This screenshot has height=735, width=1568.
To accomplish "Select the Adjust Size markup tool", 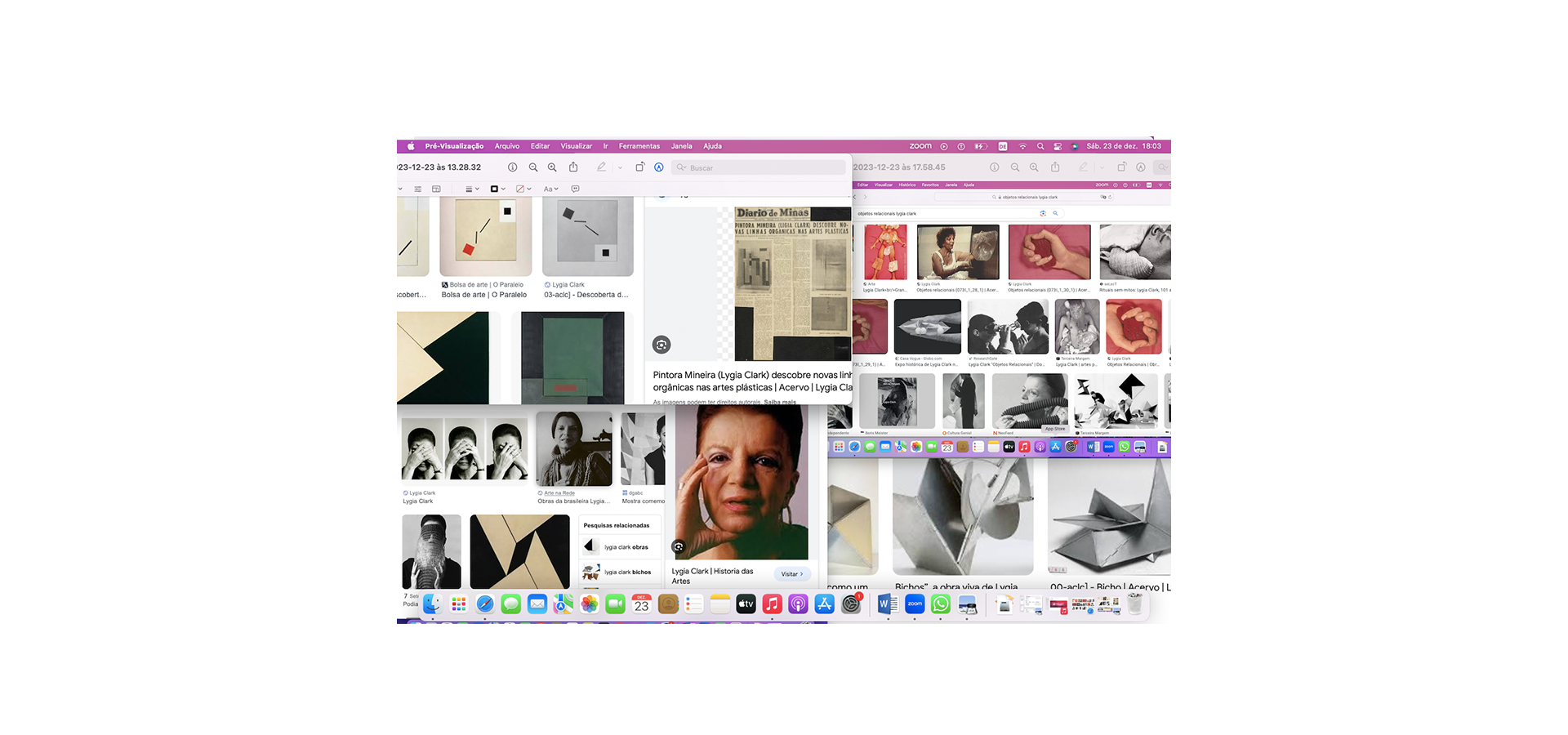I will click(x=436, y=189).
